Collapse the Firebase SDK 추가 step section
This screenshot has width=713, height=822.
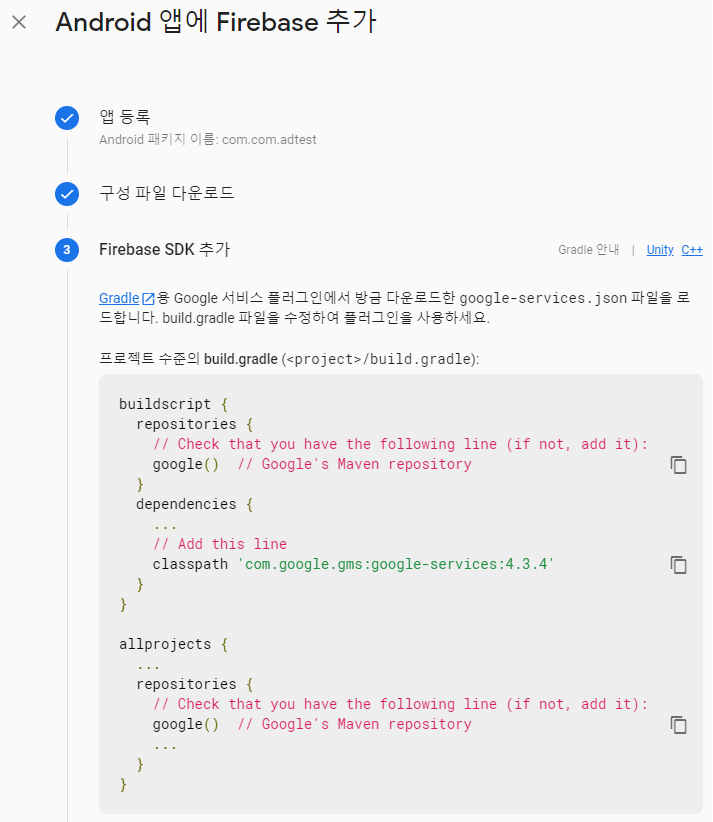pos(160,250)
